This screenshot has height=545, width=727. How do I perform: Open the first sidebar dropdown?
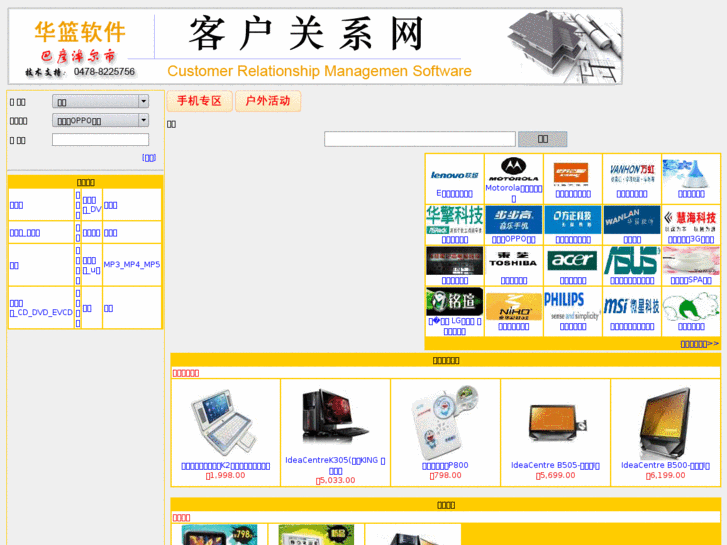click(x=100, y=101)
